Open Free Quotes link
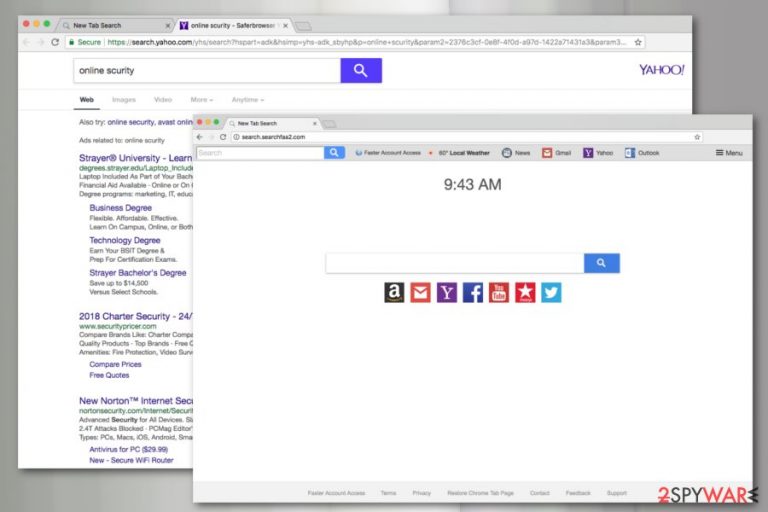Screen dimensions: 768x512 pyautogui.click(x=109, y=375)
